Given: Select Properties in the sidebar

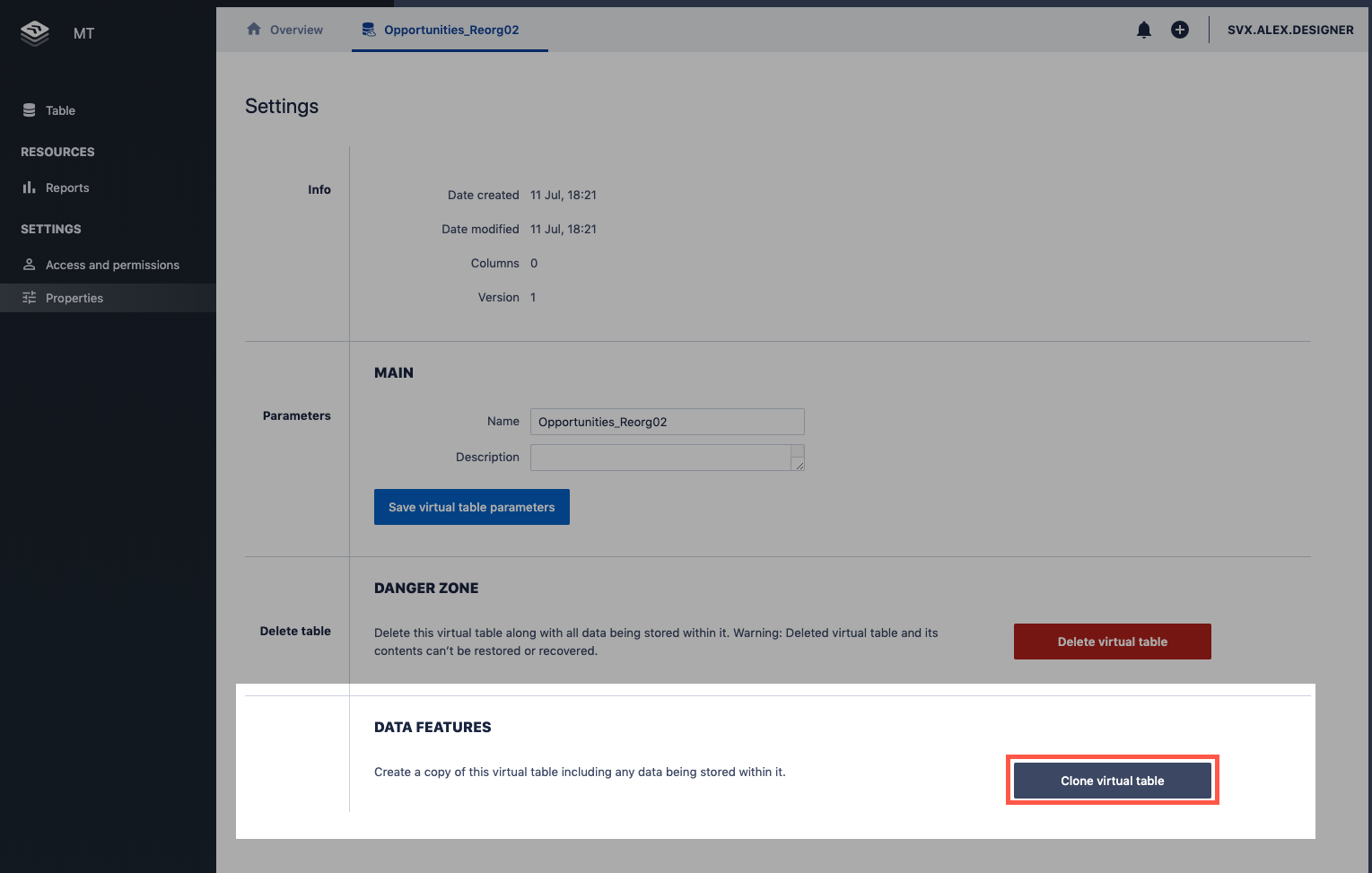Looking at the screenshot, I should (x=74, y=298).
